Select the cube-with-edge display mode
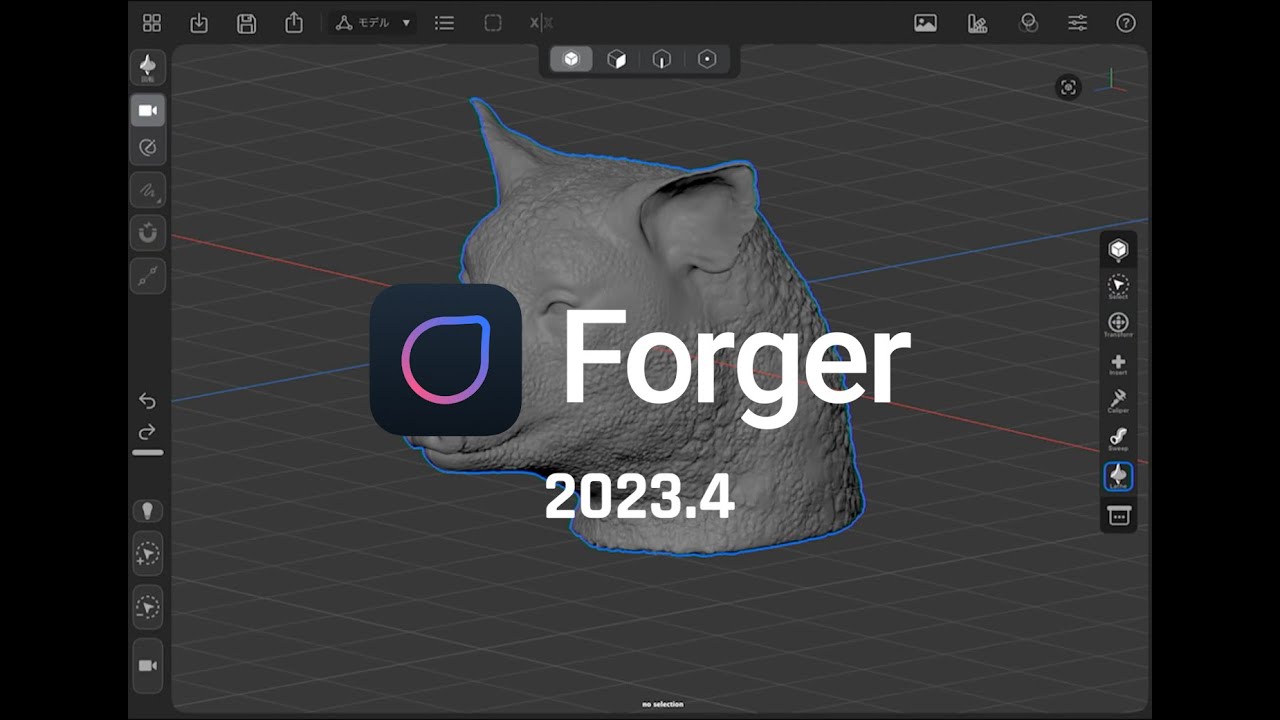Image resolution: width=1280 pixels, height=720 pixels. [662, 60]
